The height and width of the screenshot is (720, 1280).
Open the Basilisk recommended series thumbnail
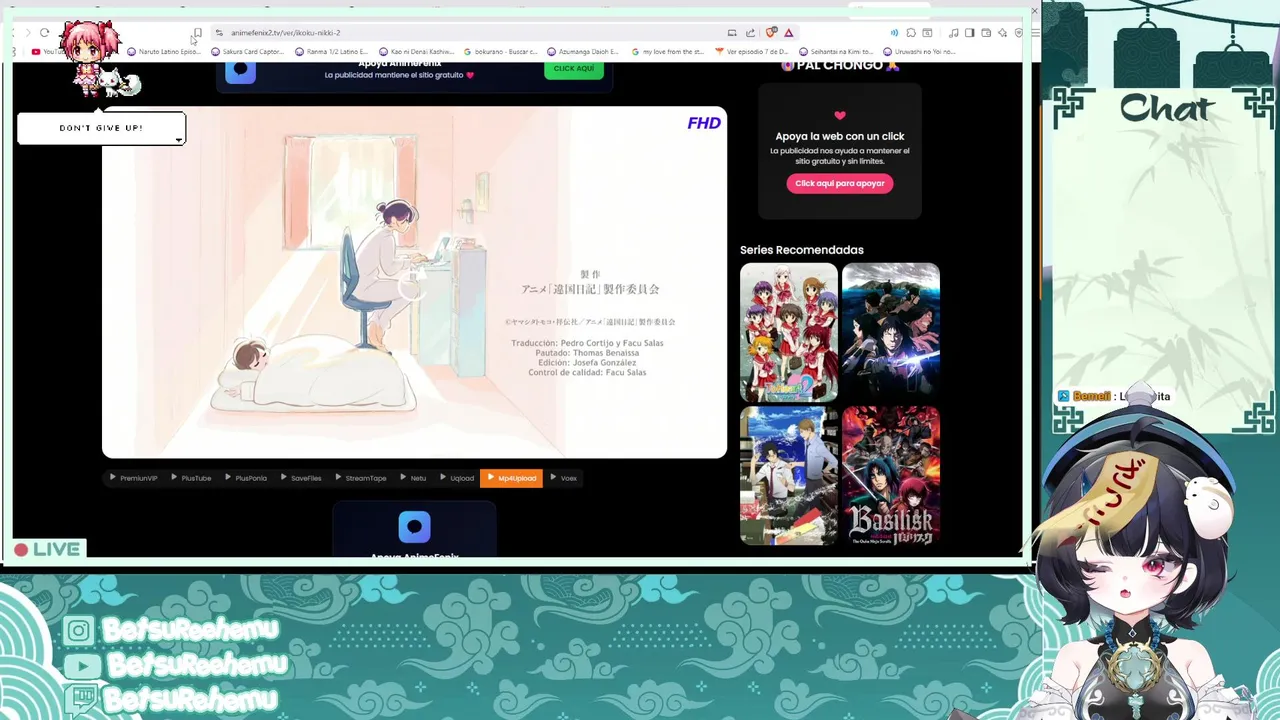tap(891, 475)
